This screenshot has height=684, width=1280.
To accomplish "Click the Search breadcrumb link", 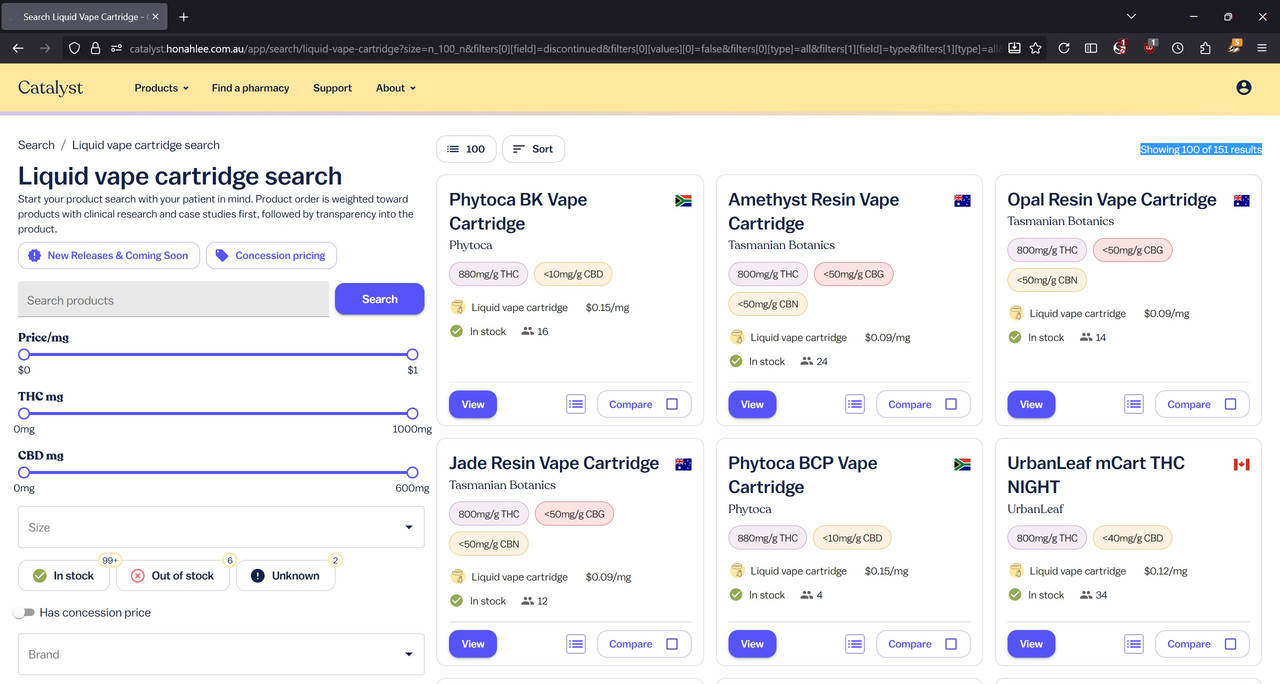I will 36,145.
